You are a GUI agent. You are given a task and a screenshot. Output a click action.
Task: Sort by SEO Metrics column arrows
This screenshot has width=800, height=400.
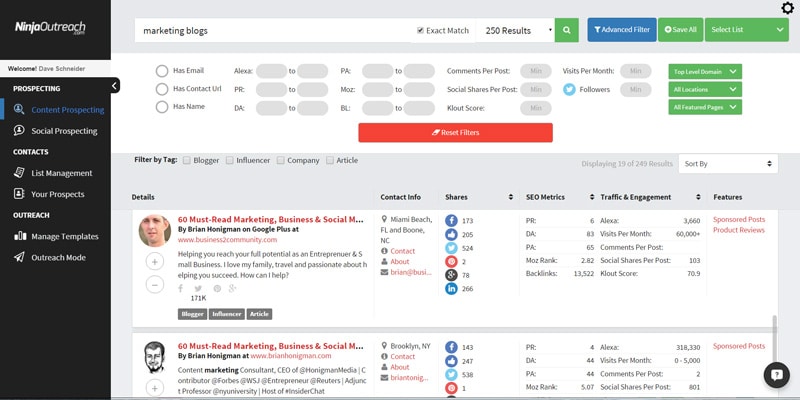592,197
